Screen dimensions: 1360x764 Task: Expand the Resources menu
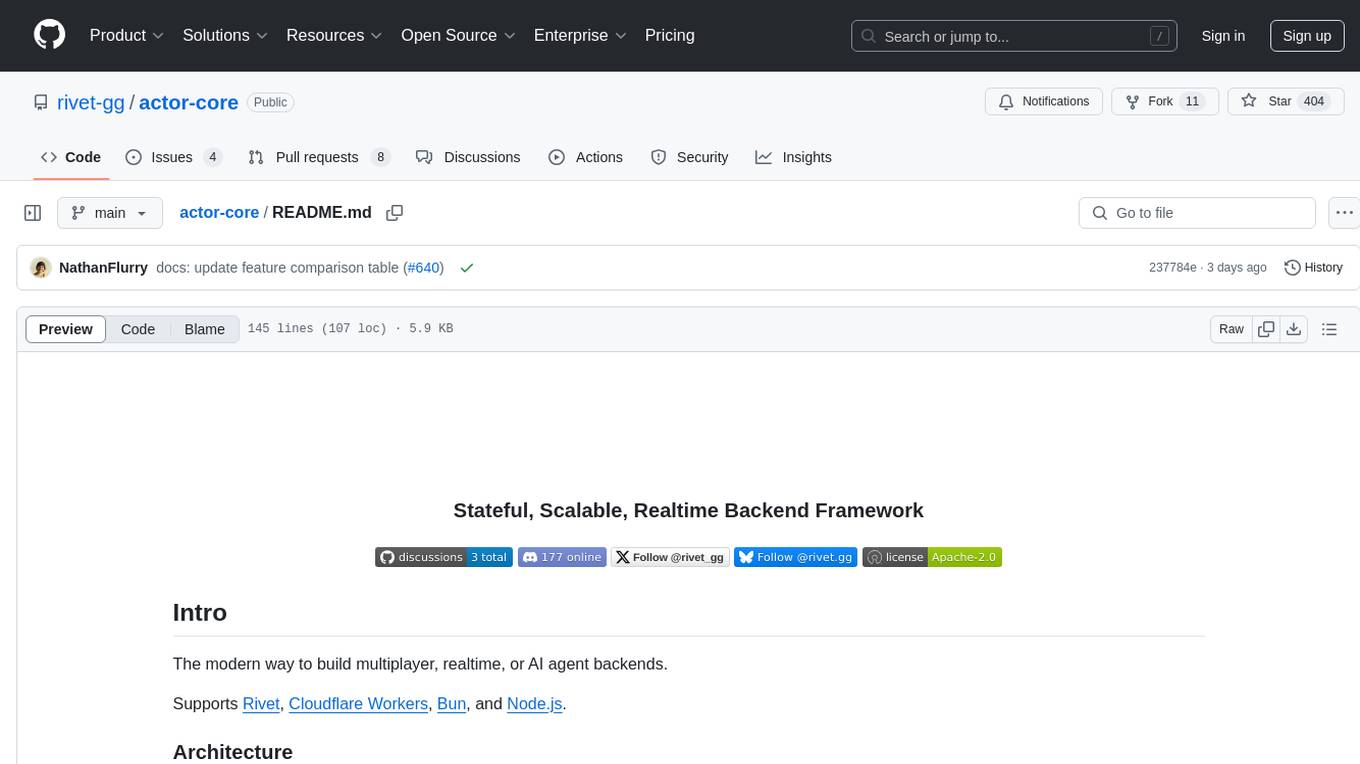click(x=334, y=35)
